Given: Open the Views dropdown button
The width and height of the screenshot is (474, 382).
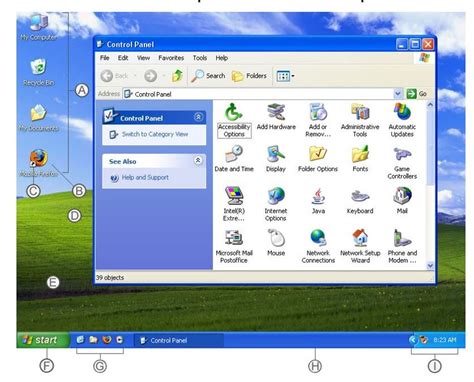Looking at the screenshot, I should coord(285,76).
